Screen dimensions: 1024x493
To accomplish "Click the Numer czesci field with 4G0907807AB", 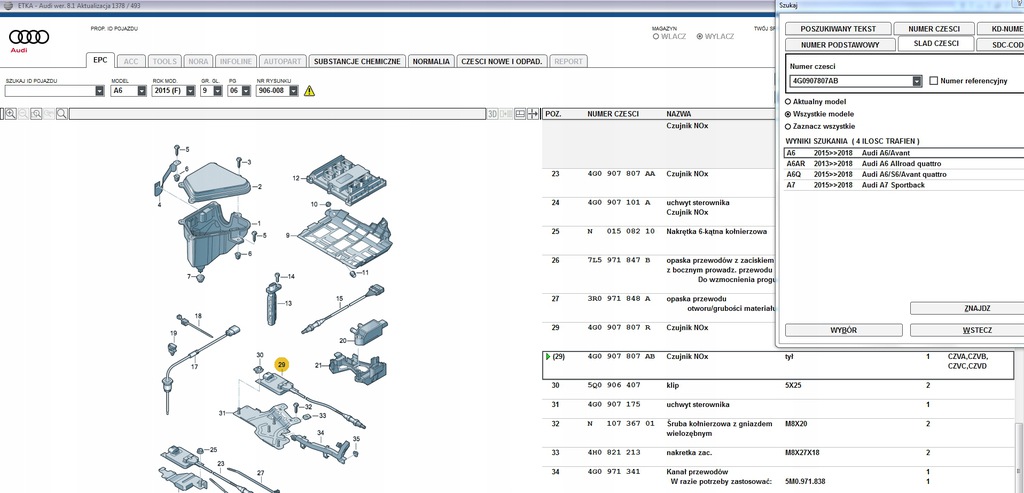I will click(x=850, y=81).
